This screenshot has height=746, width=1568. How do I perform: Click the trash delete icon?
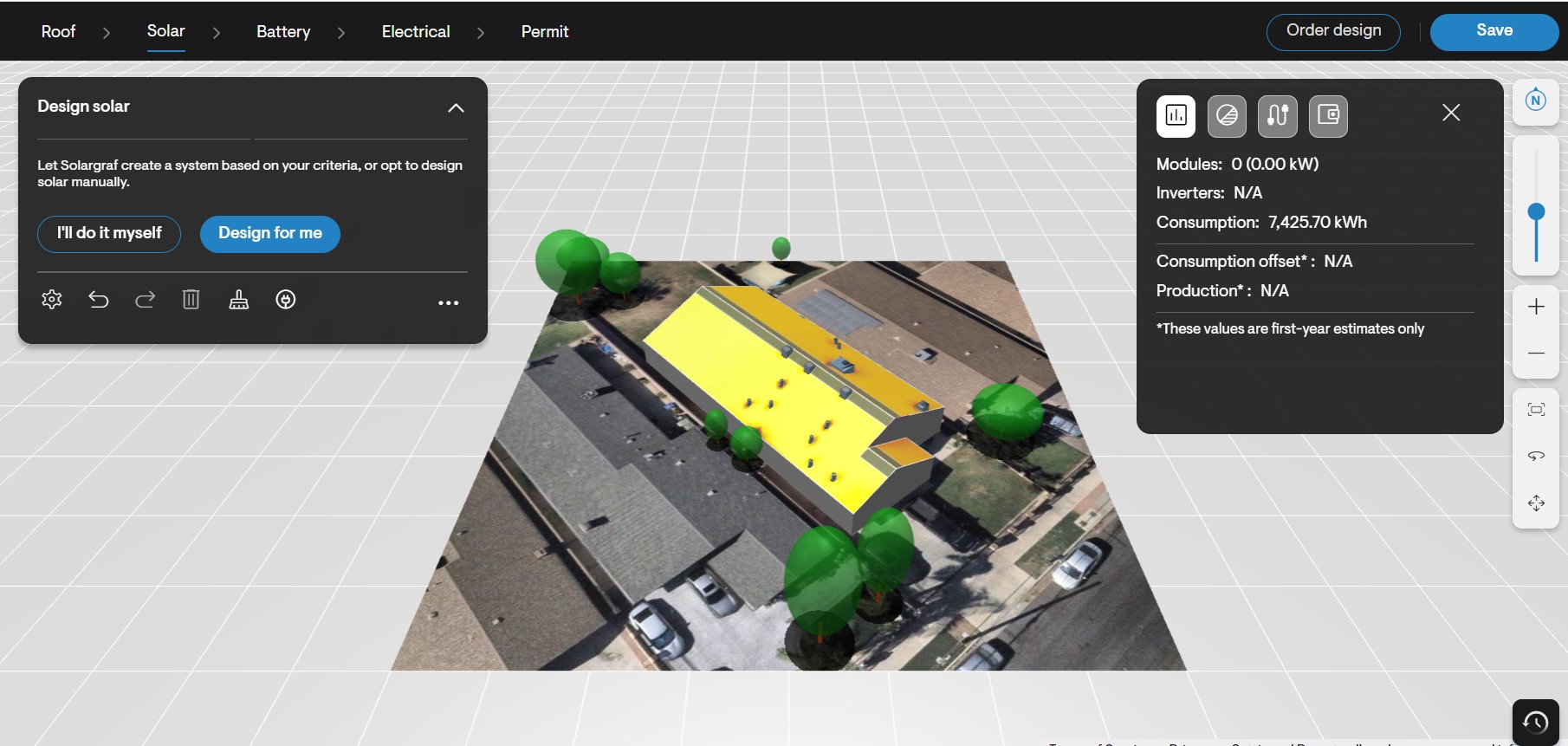click(x=191, y=300)
